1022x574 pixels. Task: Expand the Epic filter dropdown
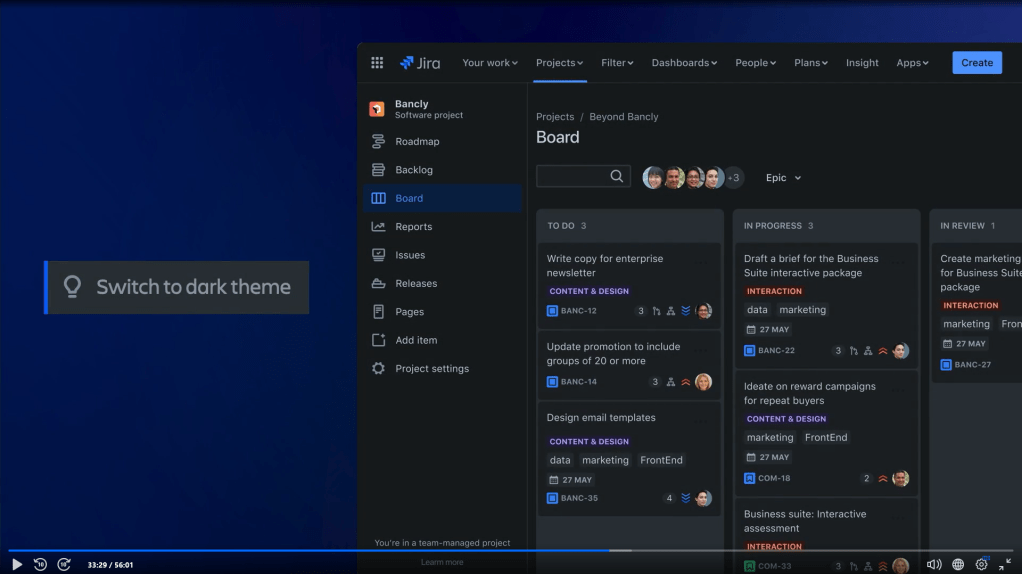(x=783, y=178)
